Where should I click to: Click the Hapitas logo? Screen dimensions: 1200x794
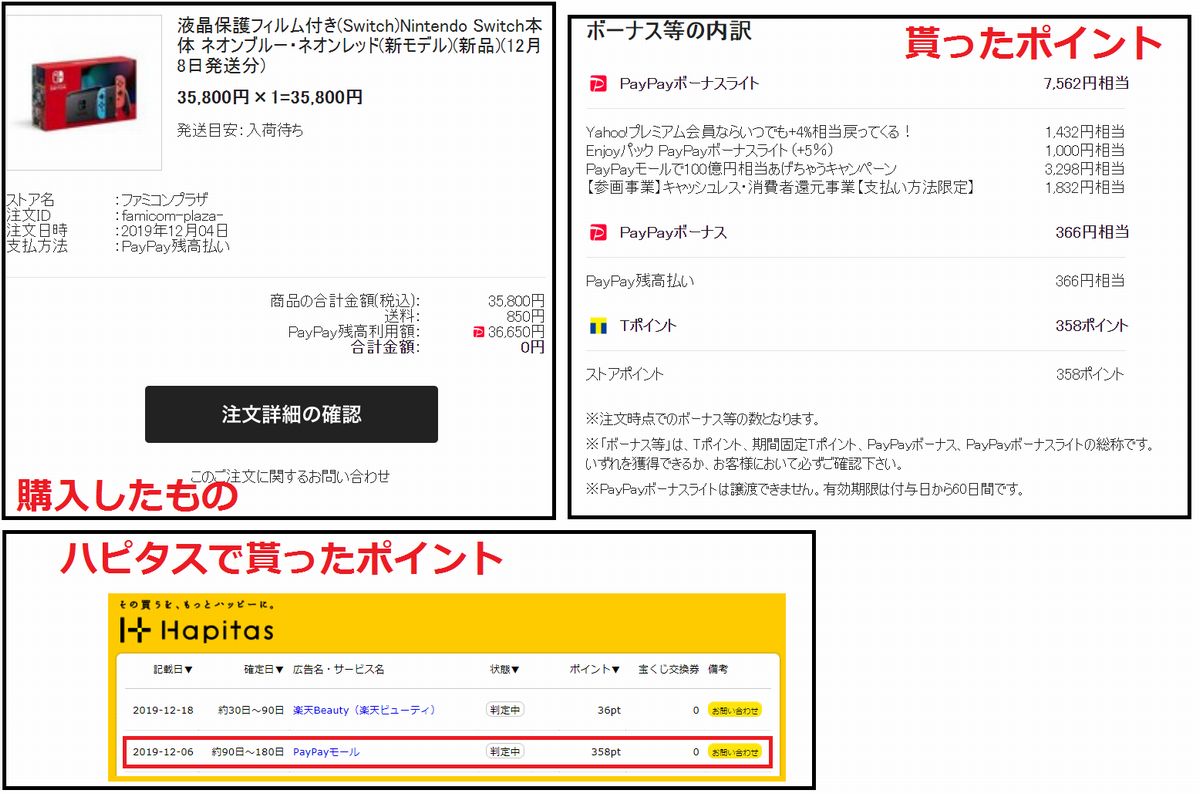pos(196,631)
